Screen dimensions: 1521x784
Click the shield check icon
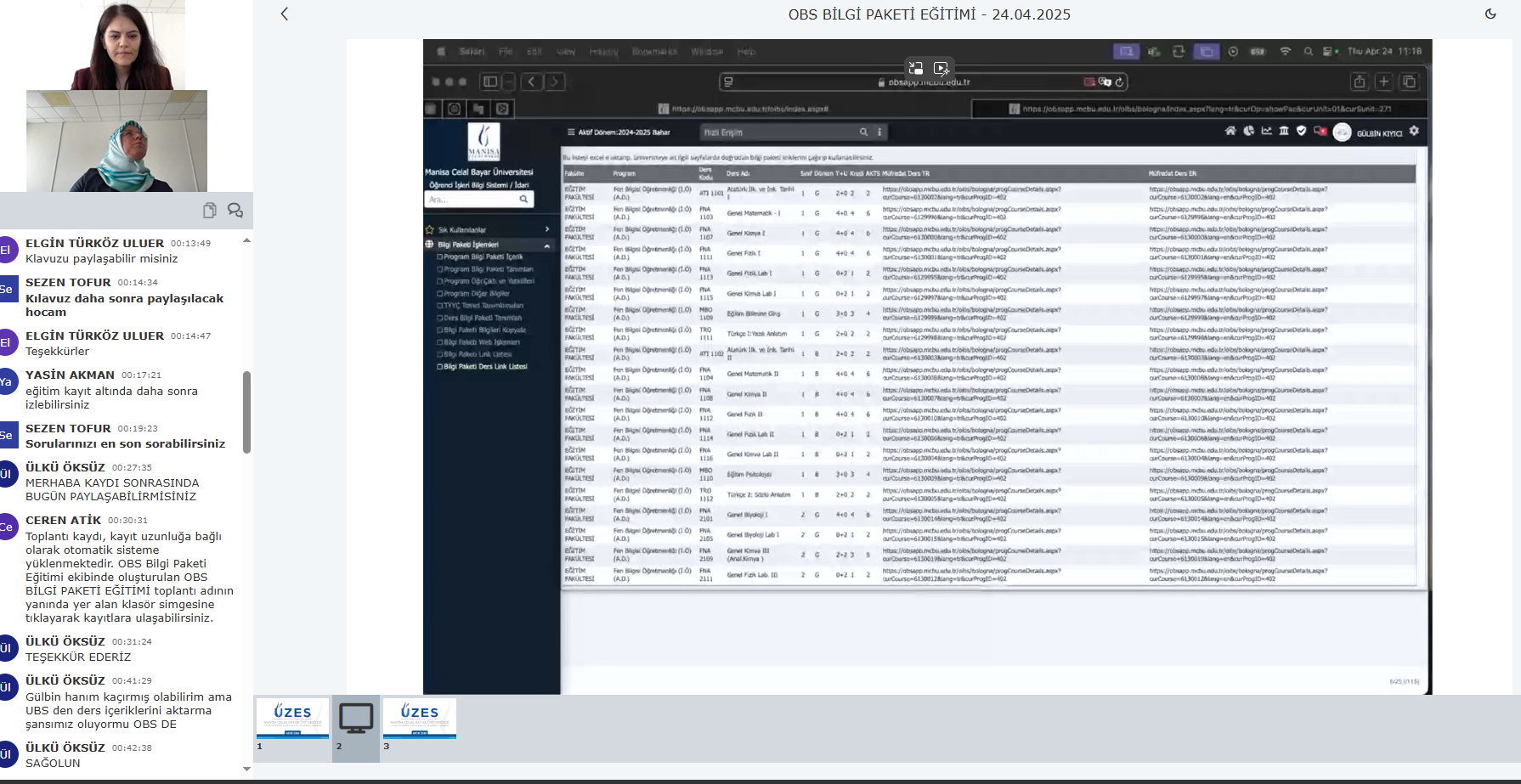click(x=1301, y=131)
